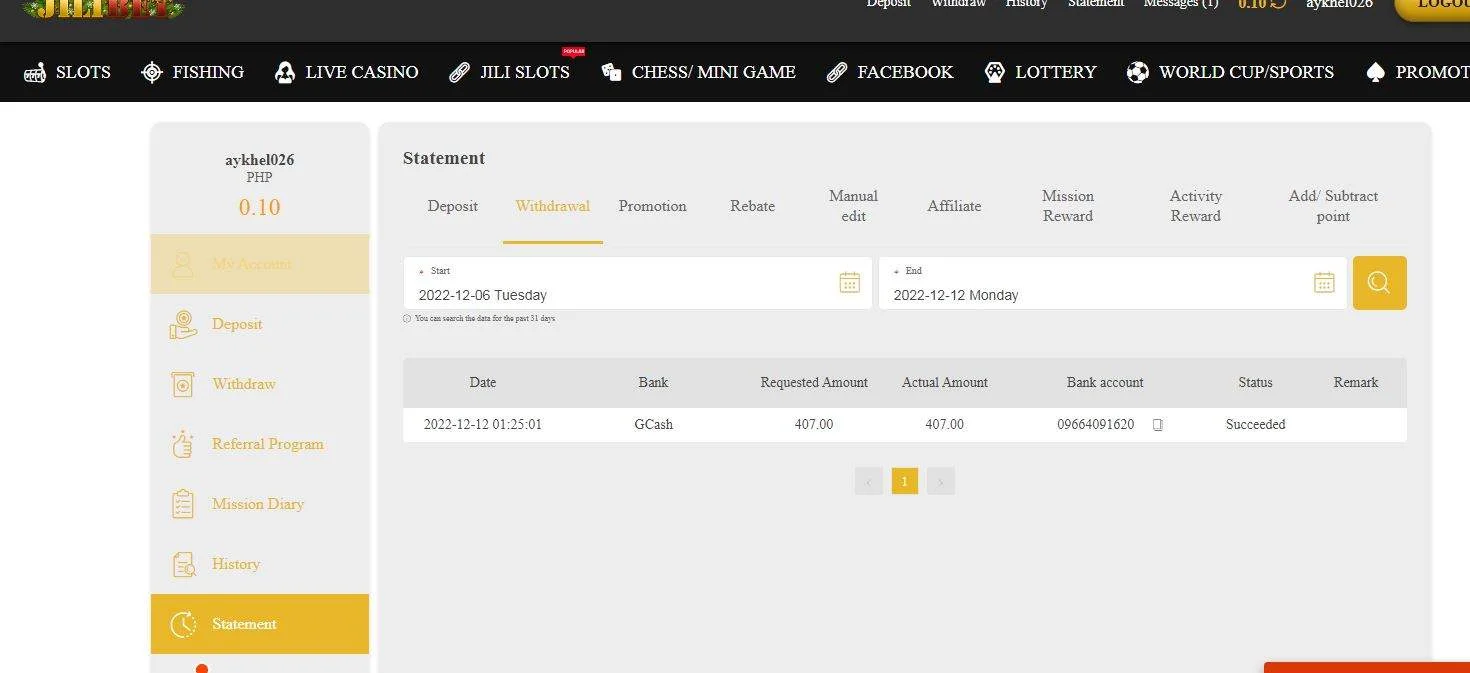Click the header username aykhel026

pyautogui.click(x=1339, y=4)
